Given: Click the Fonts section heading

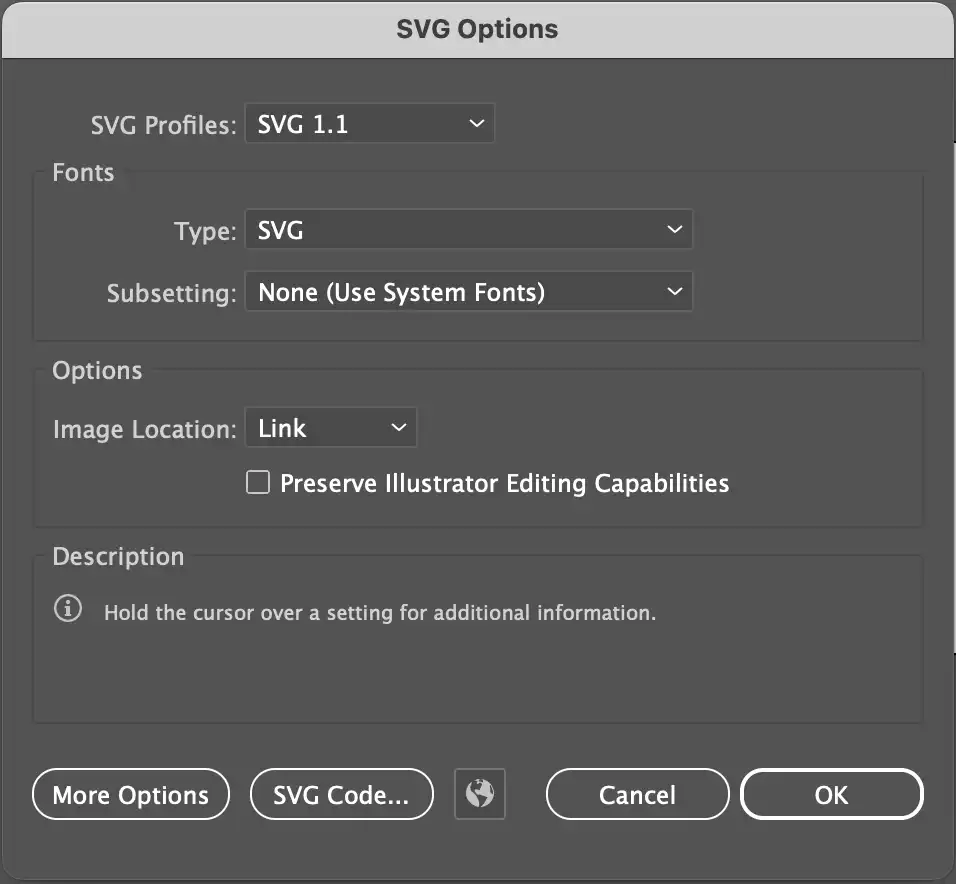Looking at the screenshot, I should 83,173.
